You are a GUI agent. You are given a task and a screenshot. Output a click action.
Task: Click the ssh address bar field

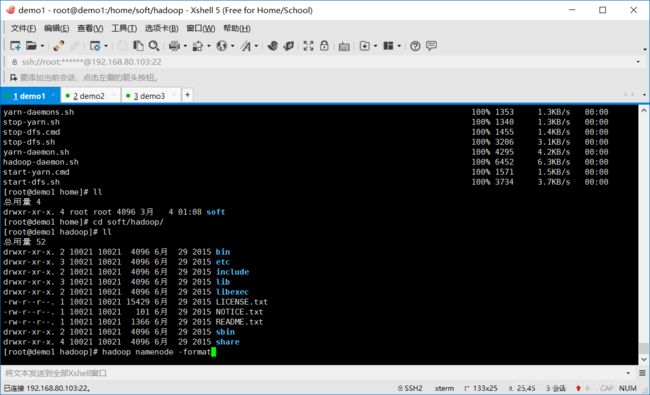(323, 62)
